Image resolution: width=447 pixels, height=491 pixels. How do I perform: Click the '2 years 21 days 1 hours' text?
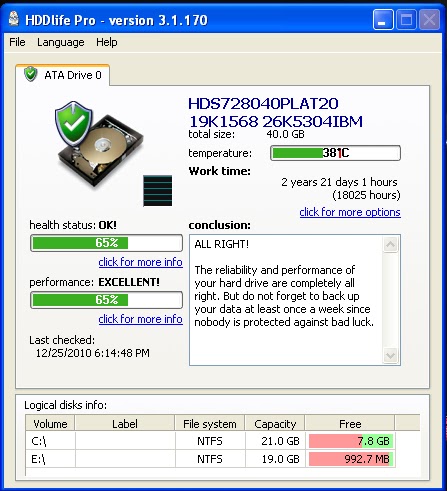pyautogui.click(x=339, y=182)
